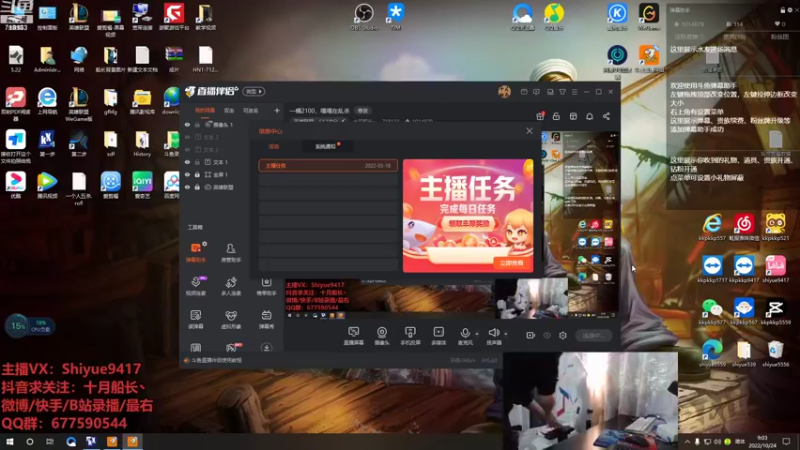This screenshot has height=450, width=800.
Task: Toggle visibility of 文本 1 source
Action: 187,162
